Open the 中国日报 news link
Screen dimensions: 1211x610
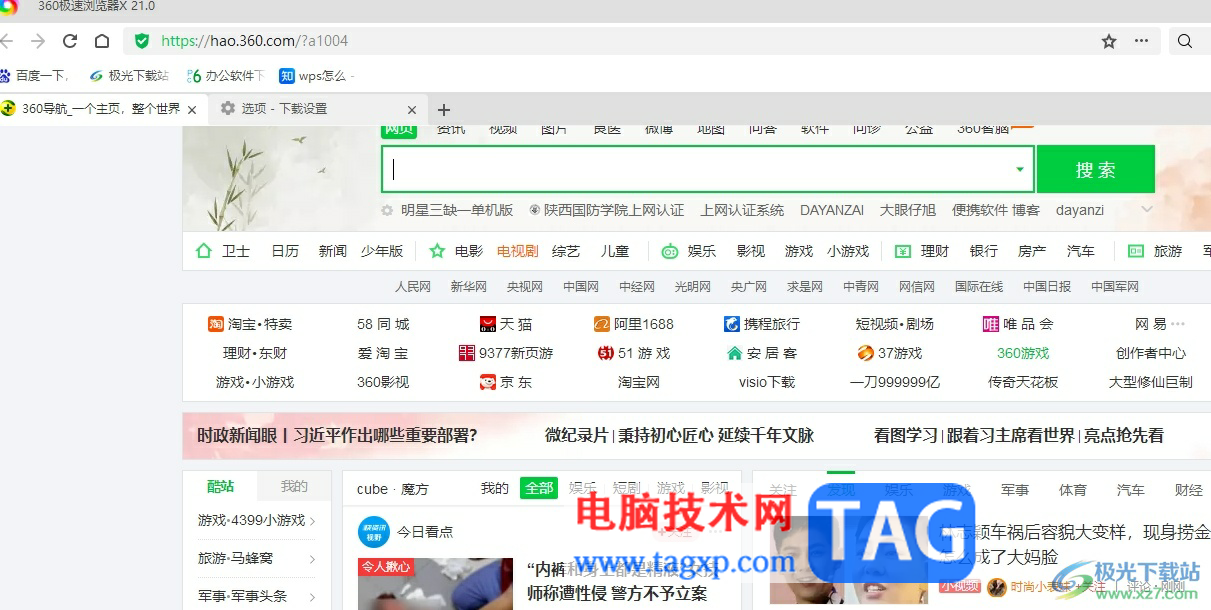pos(1047,286)
